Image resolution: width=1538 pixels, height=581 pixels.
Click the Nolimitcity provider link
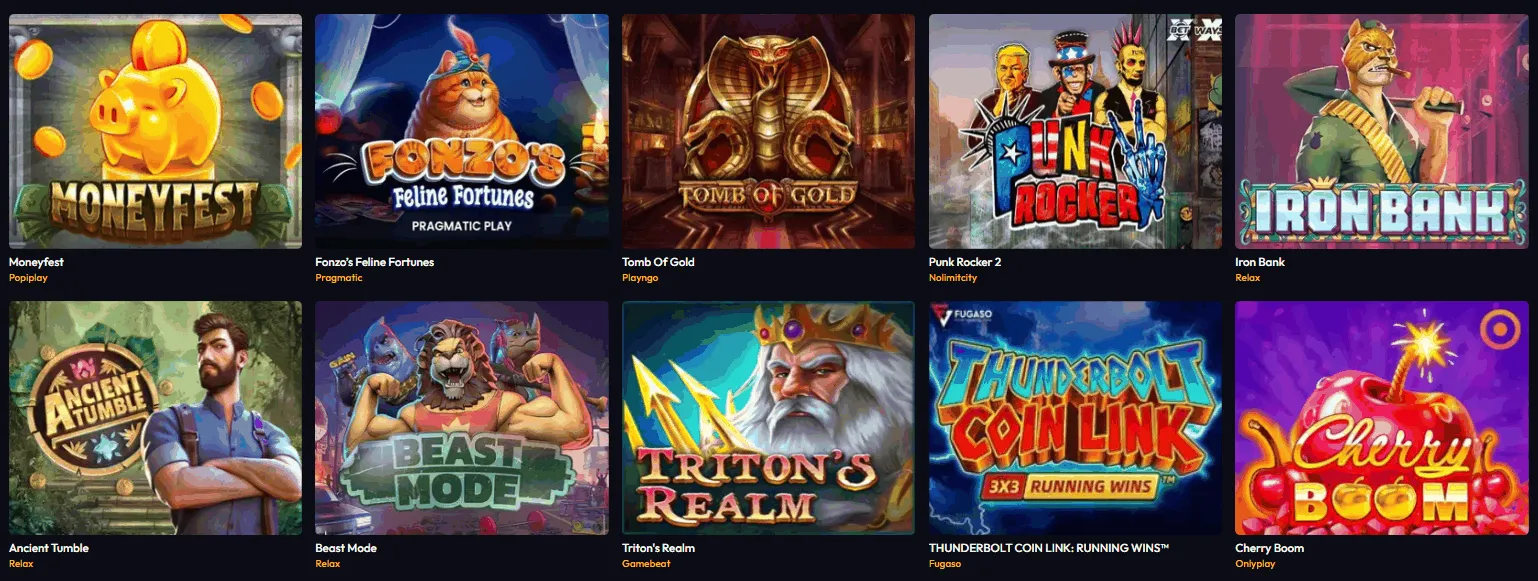point(953,278)
